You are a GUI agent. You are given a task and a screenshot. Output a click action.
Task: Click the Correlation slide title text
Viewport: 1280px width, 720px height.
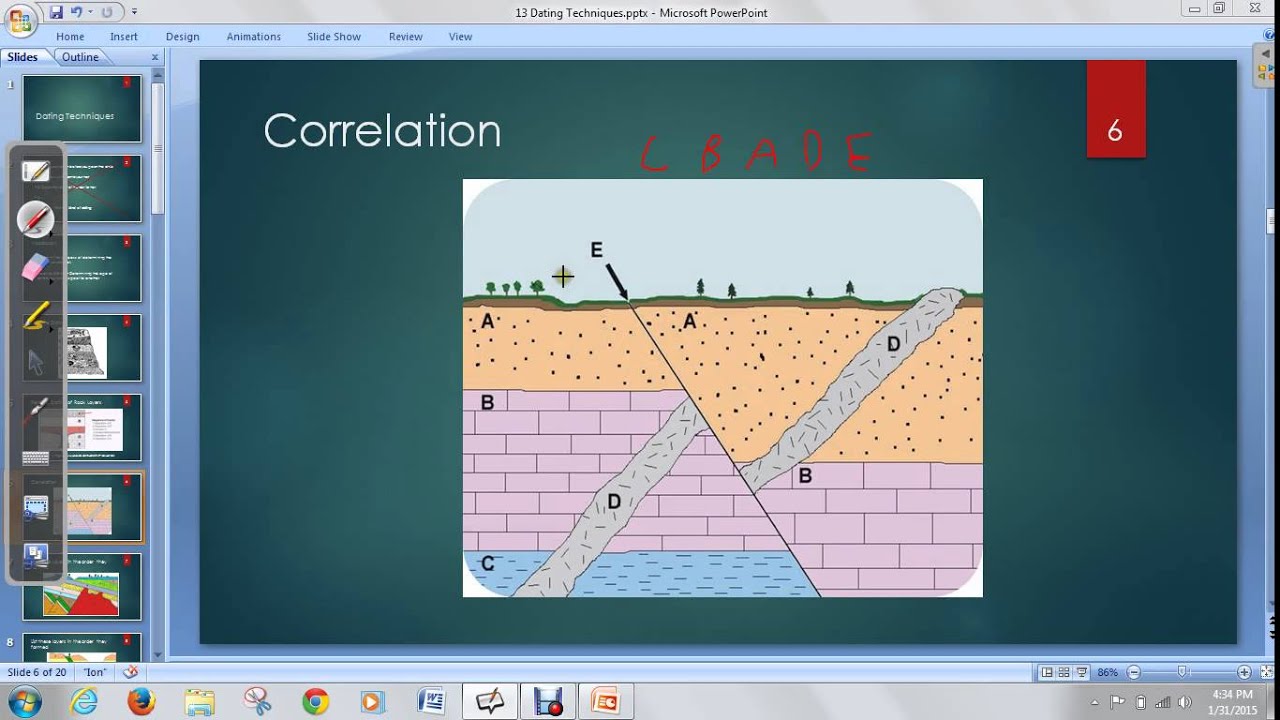[382, 130]
